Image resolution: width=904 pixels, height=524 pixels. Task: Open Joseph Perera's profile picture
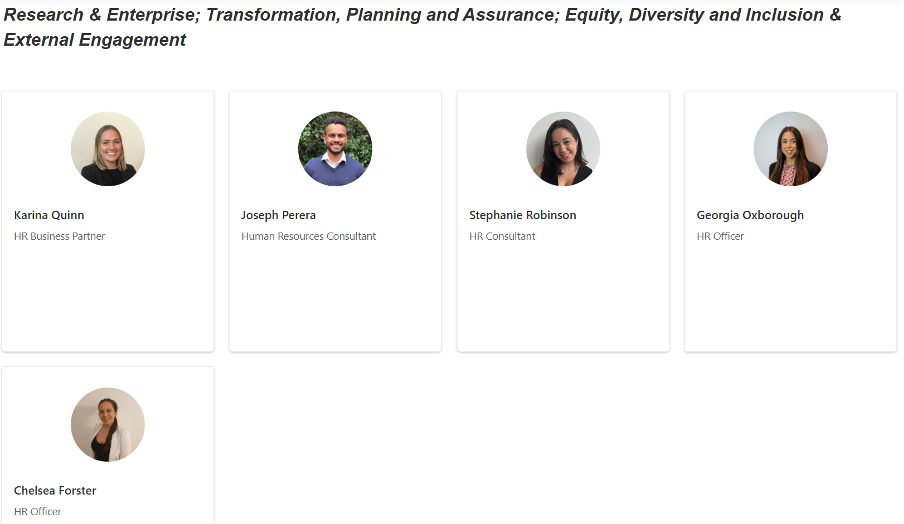[335, 149]
